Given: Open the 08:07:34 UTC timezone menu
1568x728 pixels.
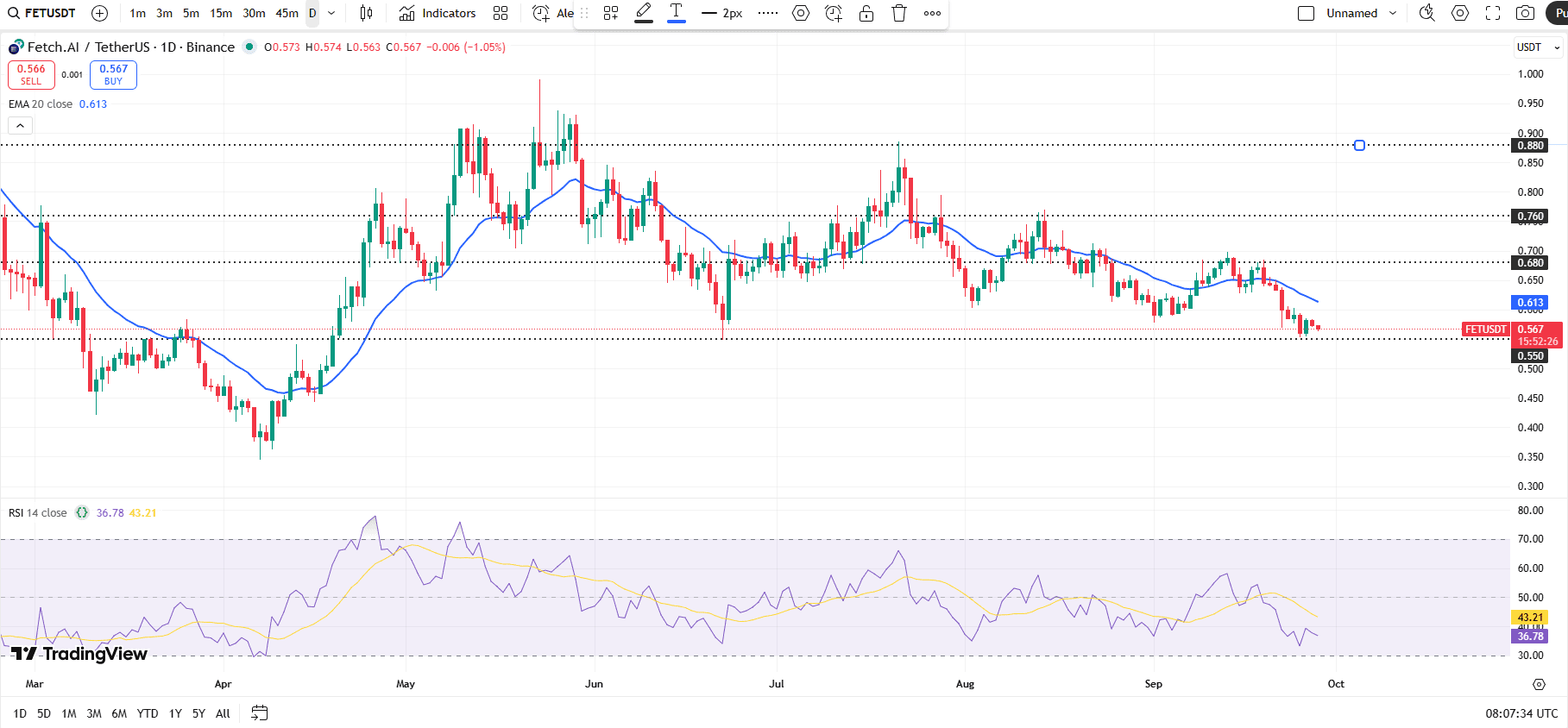Looking at the screenshot, I should [1521, 713].
